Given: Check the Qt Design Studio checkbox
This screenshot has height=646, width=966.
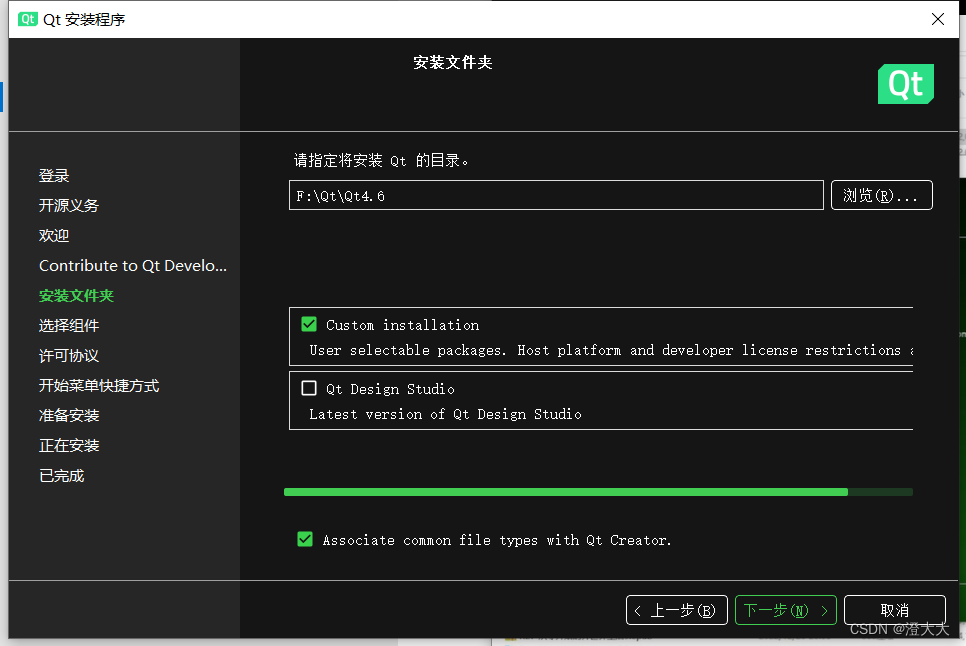Looking at the screenshot, I should [309, 388].
